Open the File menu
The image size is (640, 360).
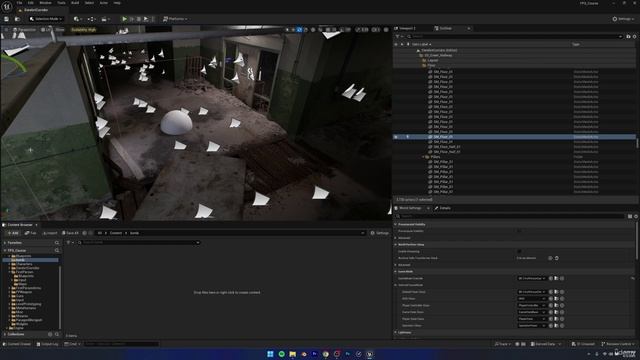pyautogui.click(x=19, y=3)
